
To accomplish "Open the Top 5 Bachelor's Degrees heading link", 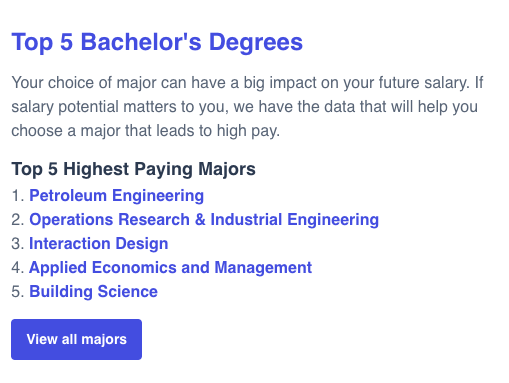I will [157, 42].
